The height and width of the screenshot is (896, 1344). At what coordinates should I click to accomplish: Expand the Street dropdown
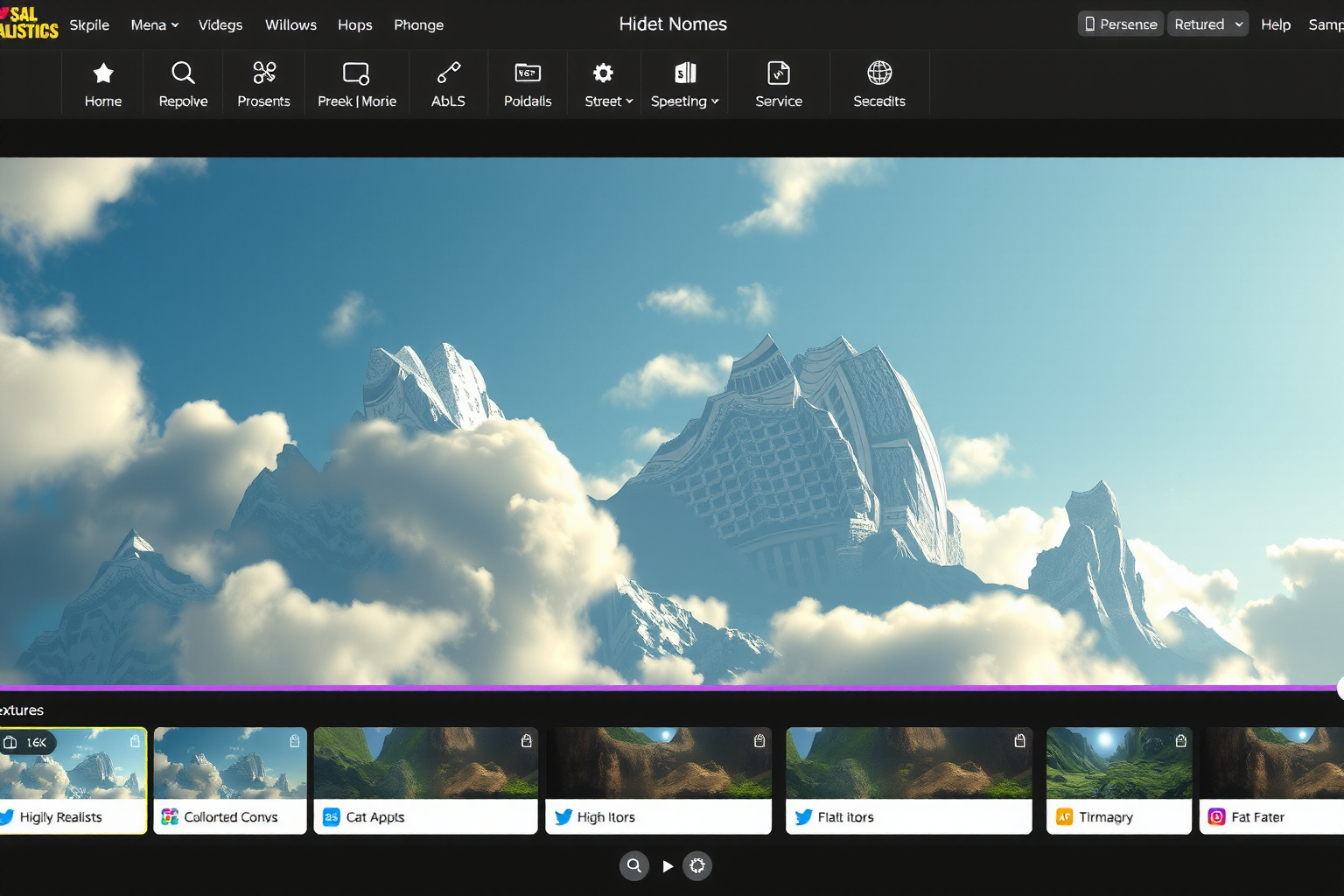pyautogui.click(x=609, y=101)
